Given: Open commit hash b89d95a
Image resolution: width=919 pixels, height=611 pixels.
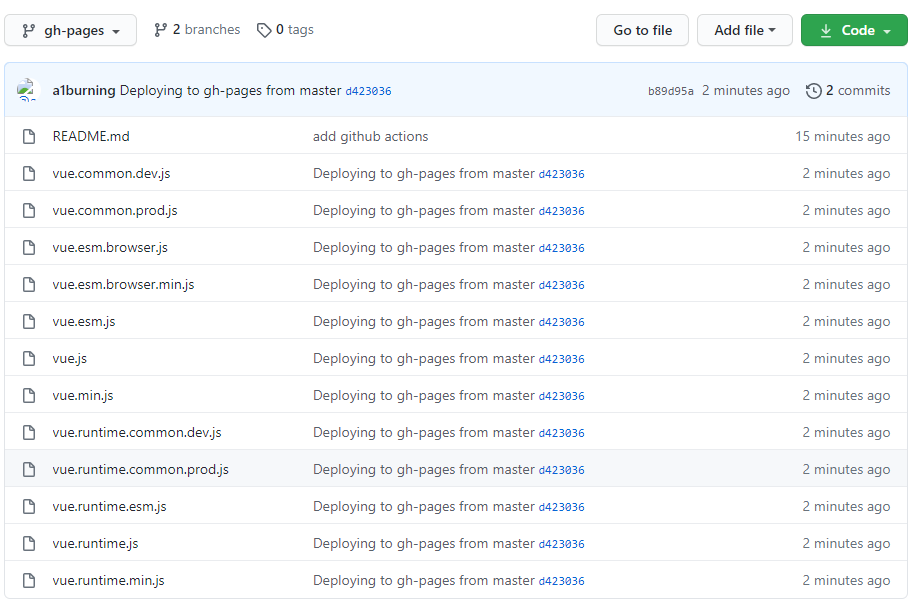Looking at the screenshot, I should pos(670,91).
